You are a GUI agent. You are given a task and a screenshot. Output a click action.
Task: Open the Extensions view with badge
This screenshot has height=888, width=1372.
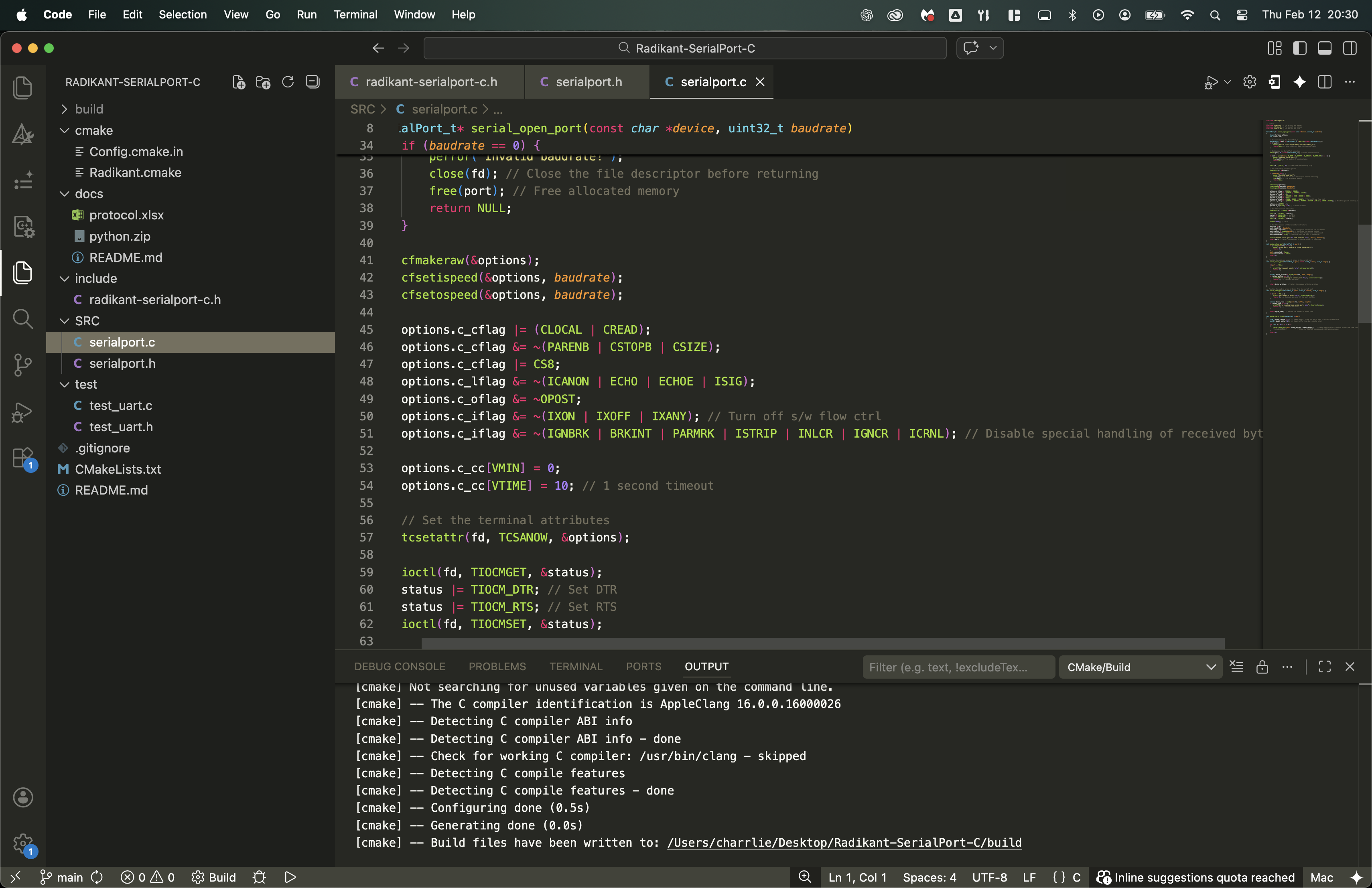[24, 459]
